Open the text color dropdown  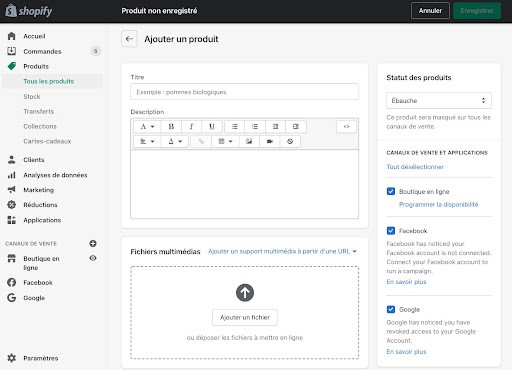pos(175,141)
